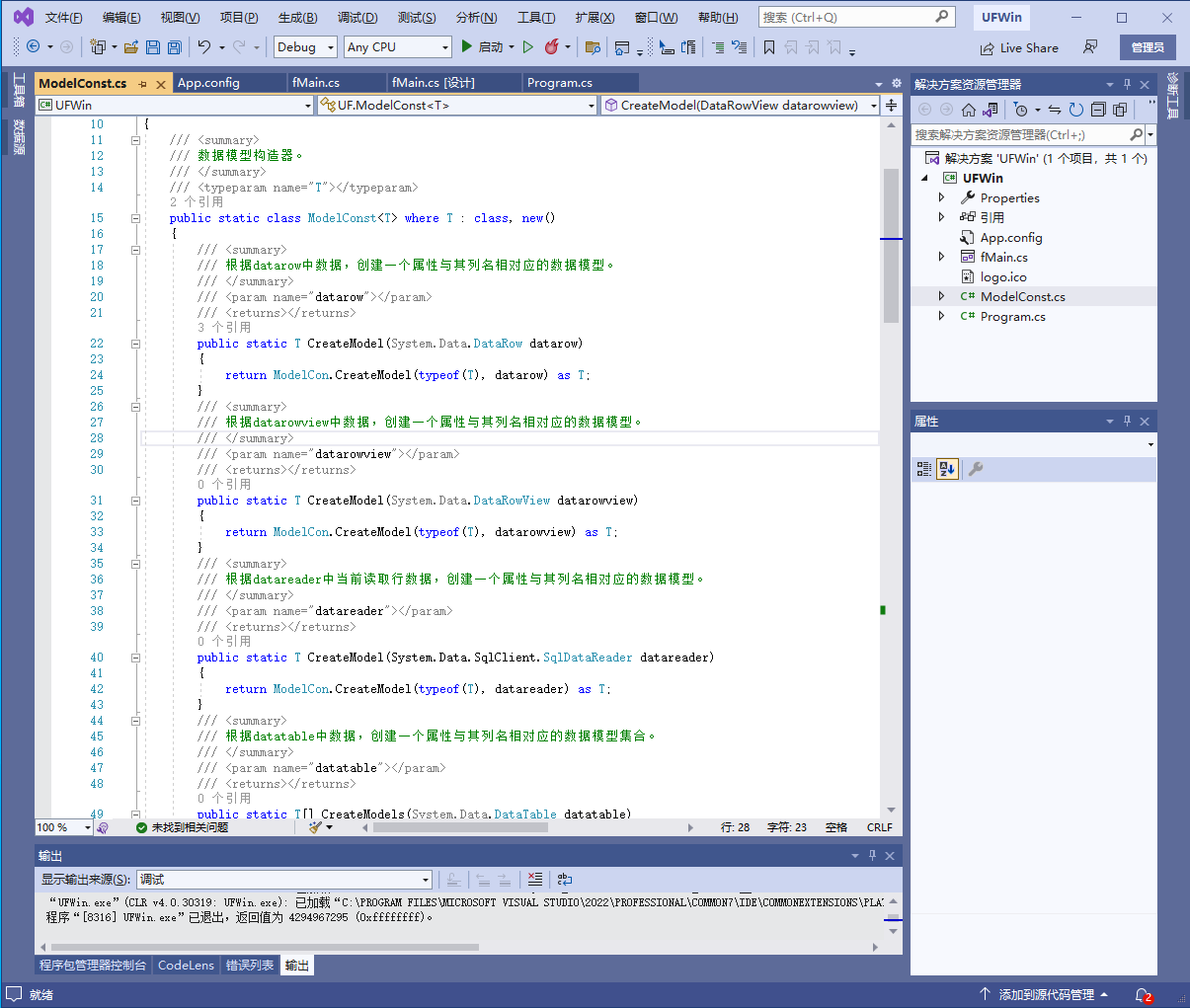
Task: Click sync with active document icon
Action: (x=1055, y=110)
